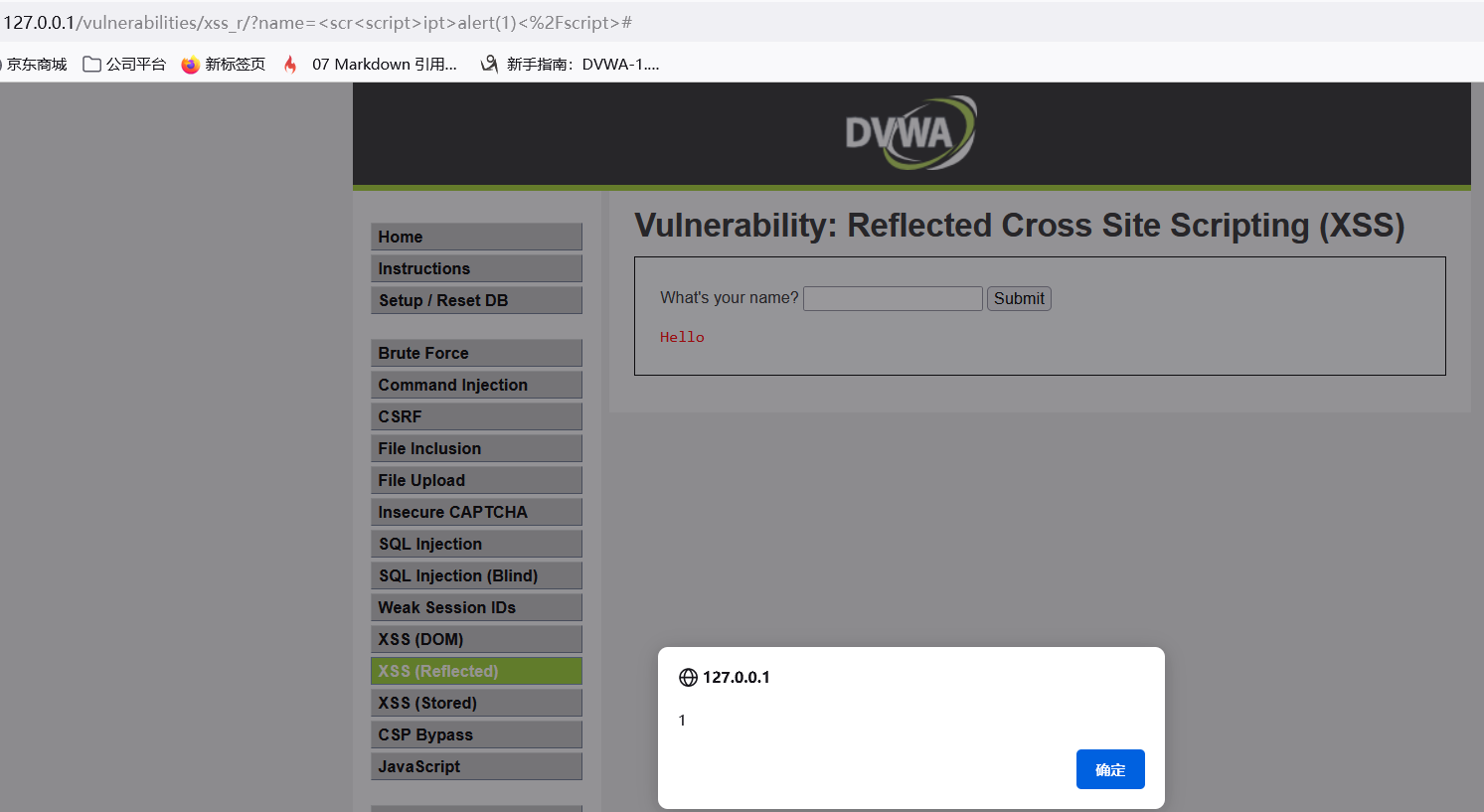This screenshot has height=812, width=1484.
Task: Open the 京东商城 bookmark
Action: click(35, 65)
